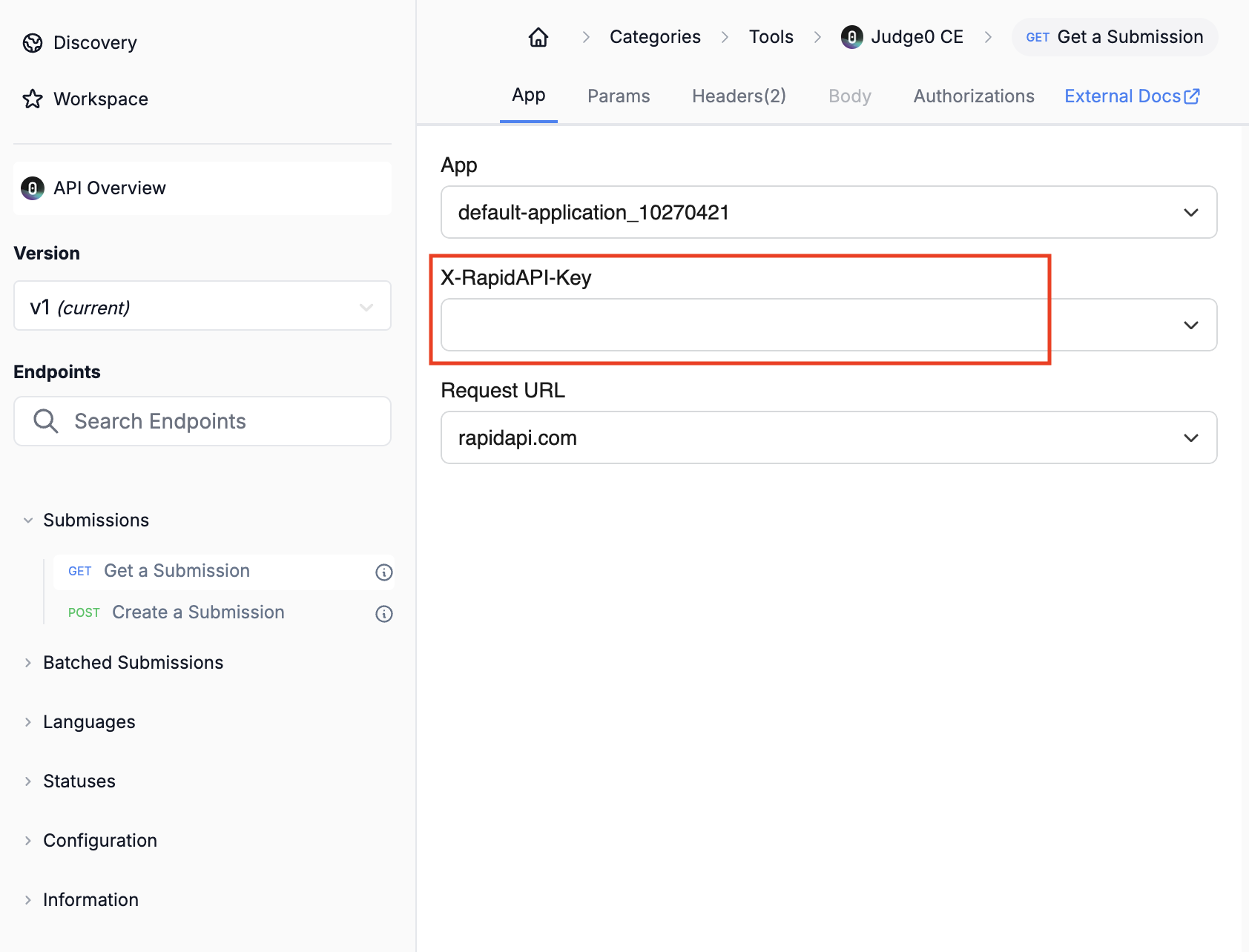Open the Discovery globe icon
Viewport: 1249px width, 952px height.
click(x=33, y=43)
